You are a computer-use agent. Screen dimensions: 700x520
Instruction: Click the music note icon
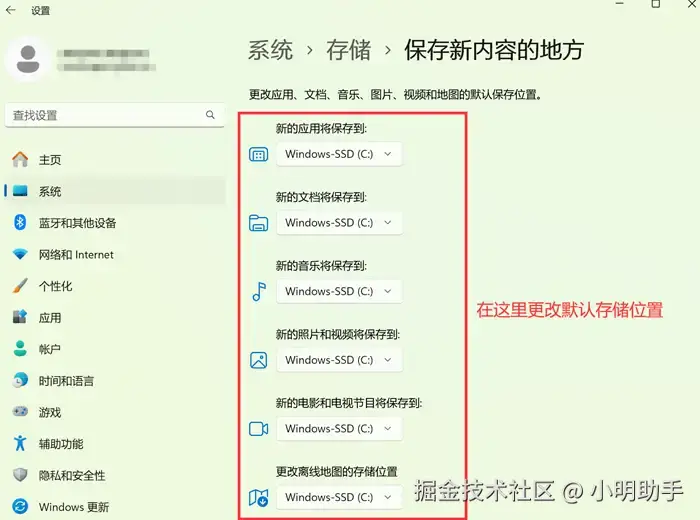click(x=259, y=291)
